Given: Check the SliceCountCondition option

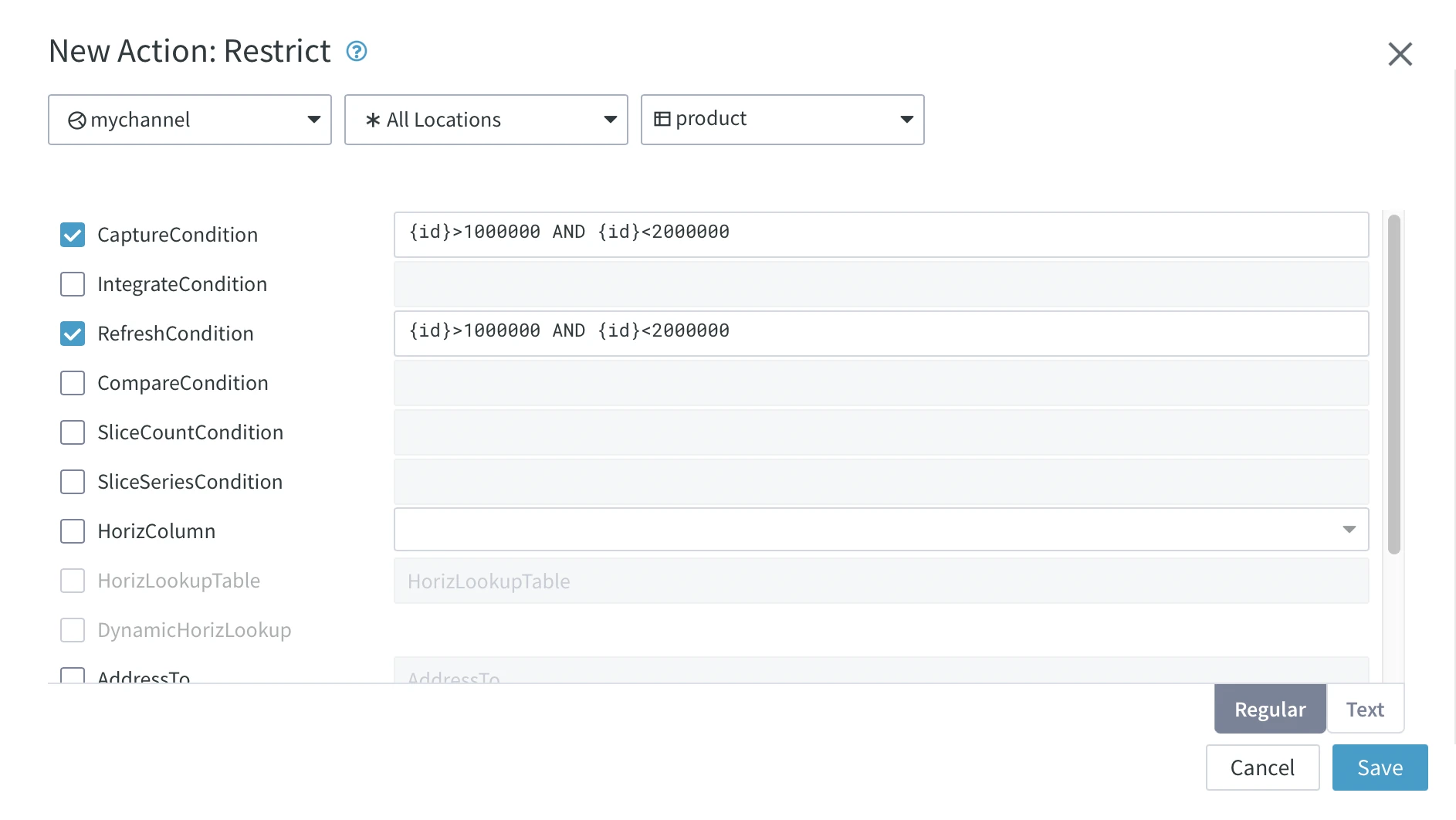Looking at the screenshot, I should [72, 432].
